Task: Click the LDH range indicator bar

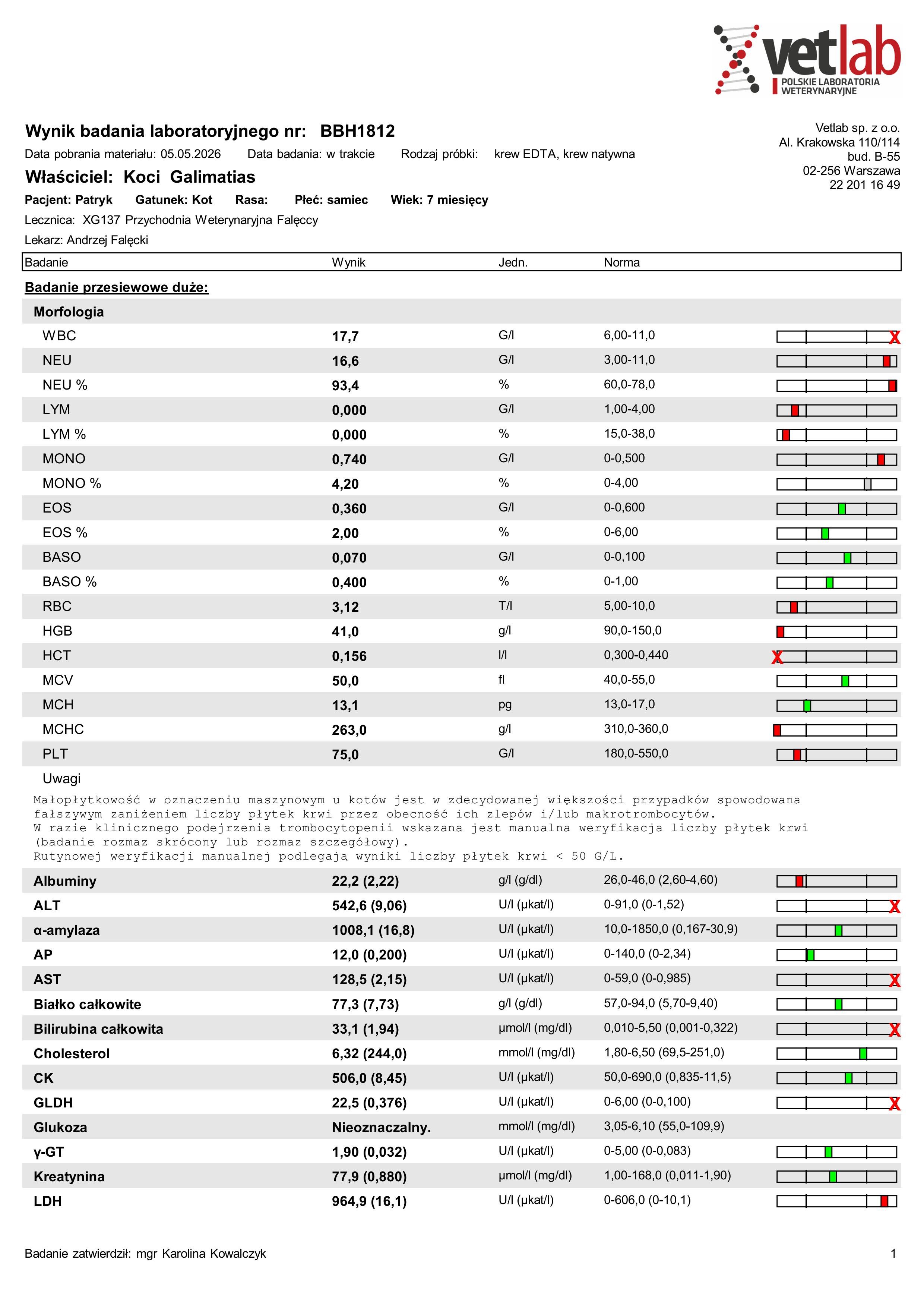Action: [836, 1201]
